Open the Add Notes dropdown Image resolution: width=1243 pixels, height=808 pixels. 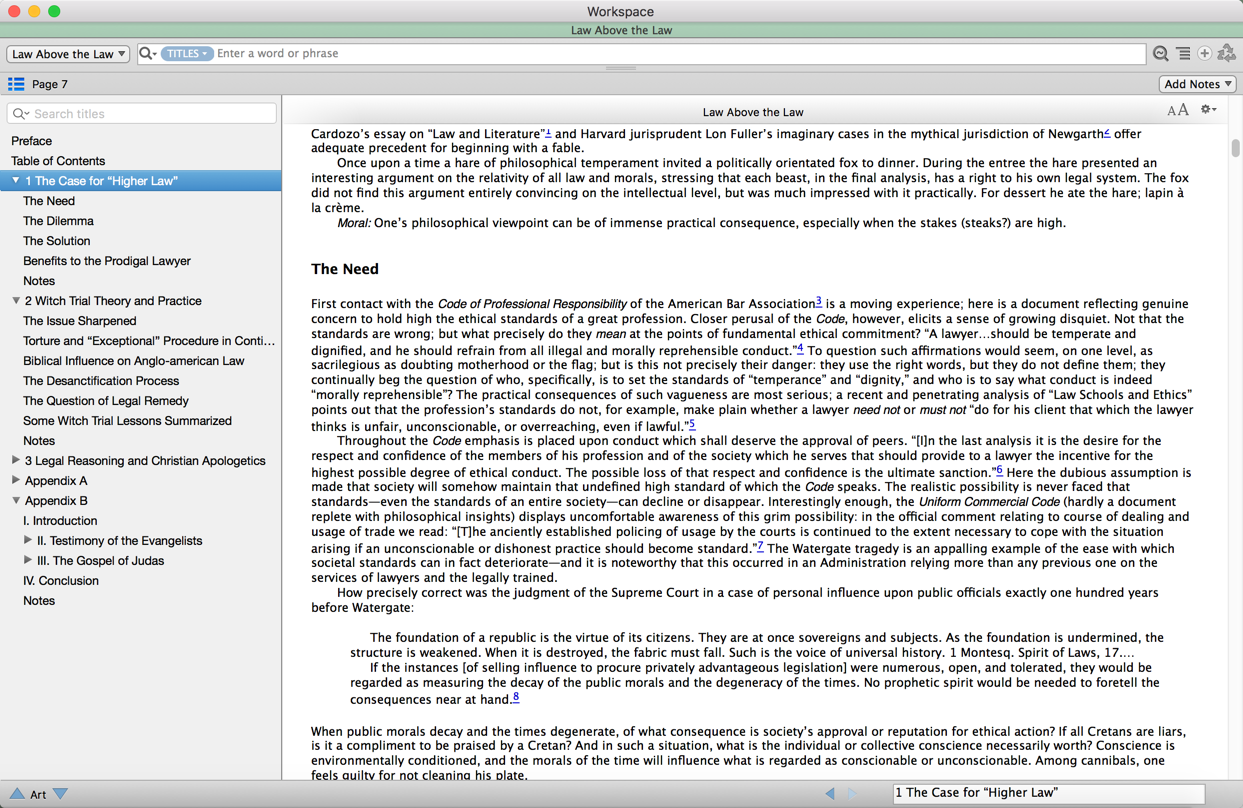(1197, 84)
